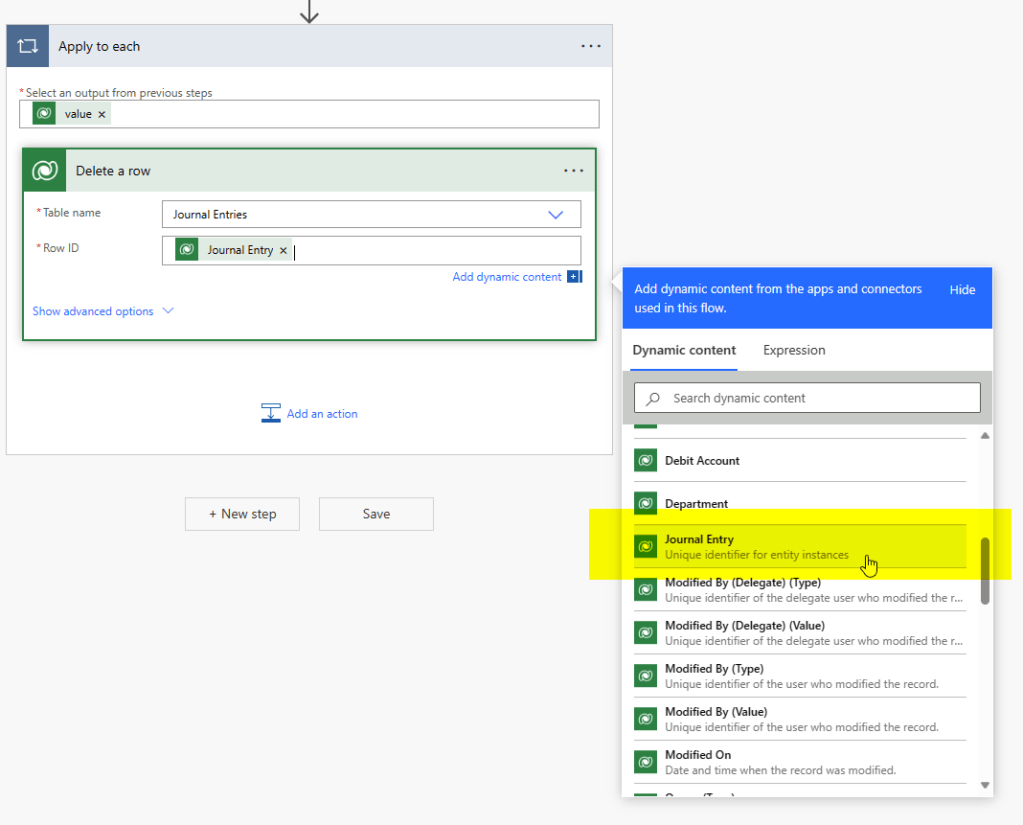Select the Debit Account dynamic content item
The width and height of the screenshot is (1023, 825).
click(x=702, y=461)
